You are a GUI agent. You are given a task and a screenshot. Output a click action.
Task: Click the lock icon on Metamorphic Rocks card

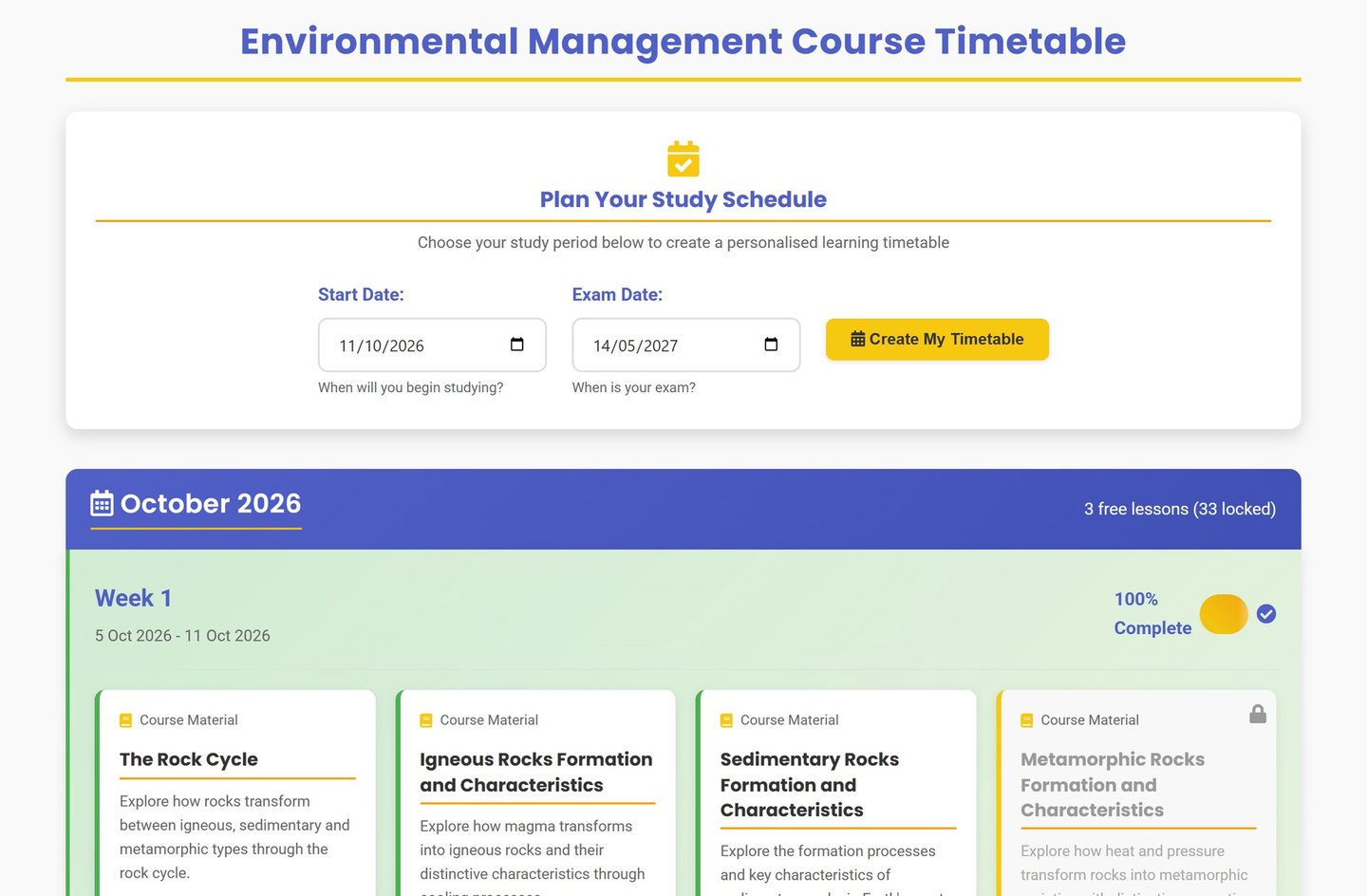(1258, 714)
